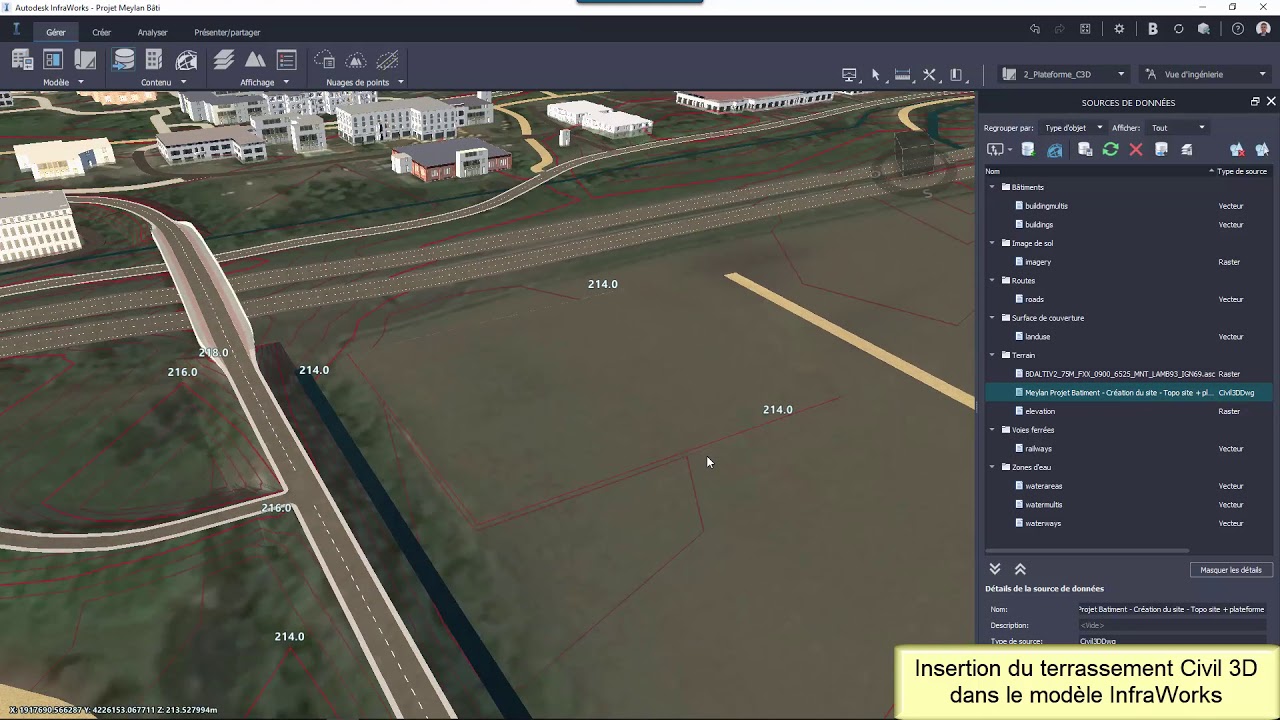Image resolution: width=1280 pixels, height=720 pixels.
Task: Click the proposals sheet icon in Modèle group
Action: (x=85, y=60)
